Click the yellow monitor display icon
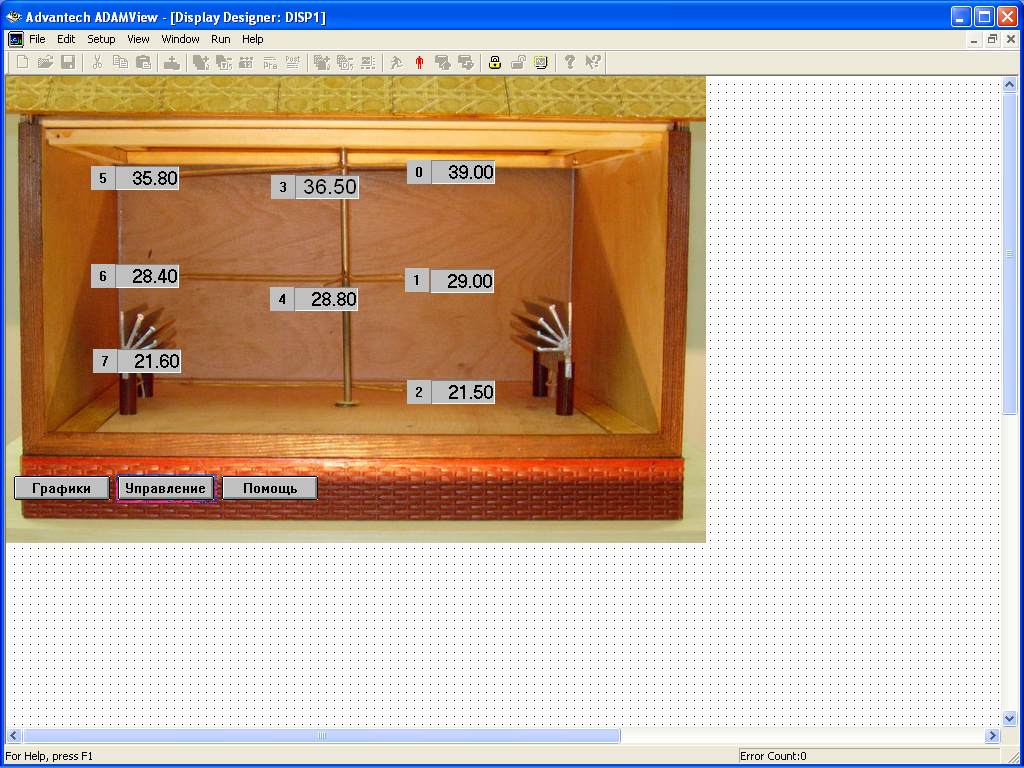Image resolution: width=1024 pixels, height=768 pixels. click(540, 62)
